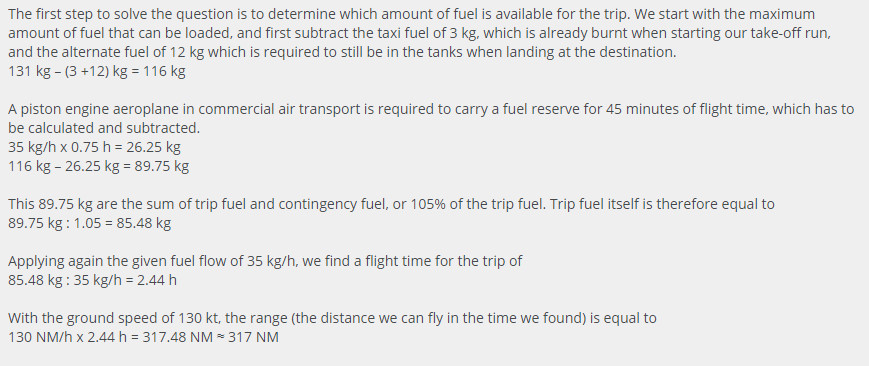Click the sentence starting 'With the ground speed of 130 kt'
Screen dimensions: 869x366
[332, 318]
